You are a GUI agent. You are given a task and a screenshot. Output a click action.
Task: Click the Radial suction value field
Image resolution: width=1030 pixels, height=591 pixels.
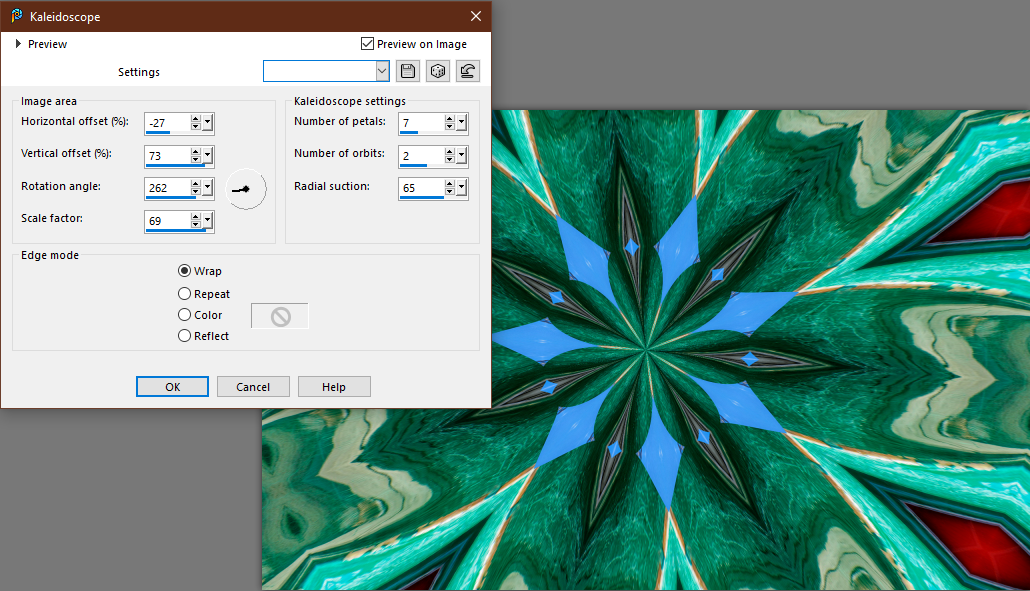click(422, 188)
